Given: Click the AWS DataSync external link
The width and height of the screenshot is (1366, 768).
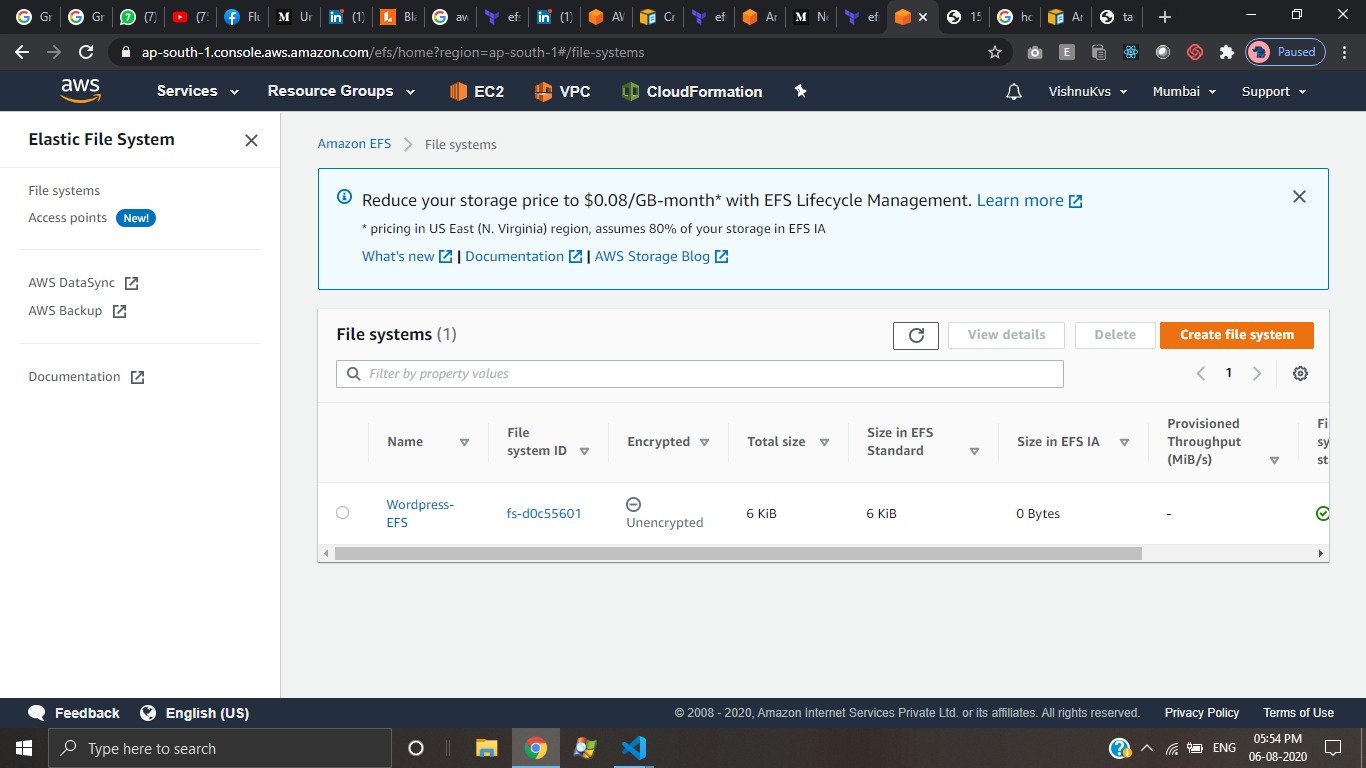Looking at the screenshot, I should click(x=83, y=283).
